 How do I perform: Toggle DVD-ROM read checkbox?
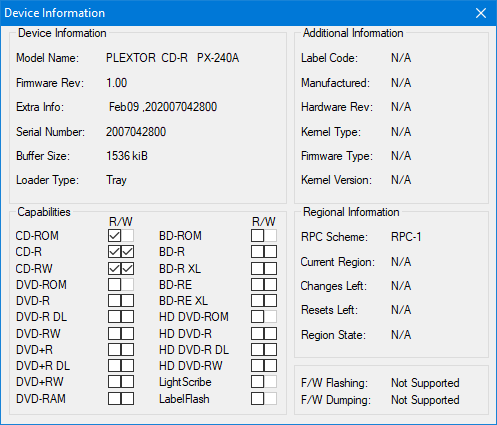[114, 285]
